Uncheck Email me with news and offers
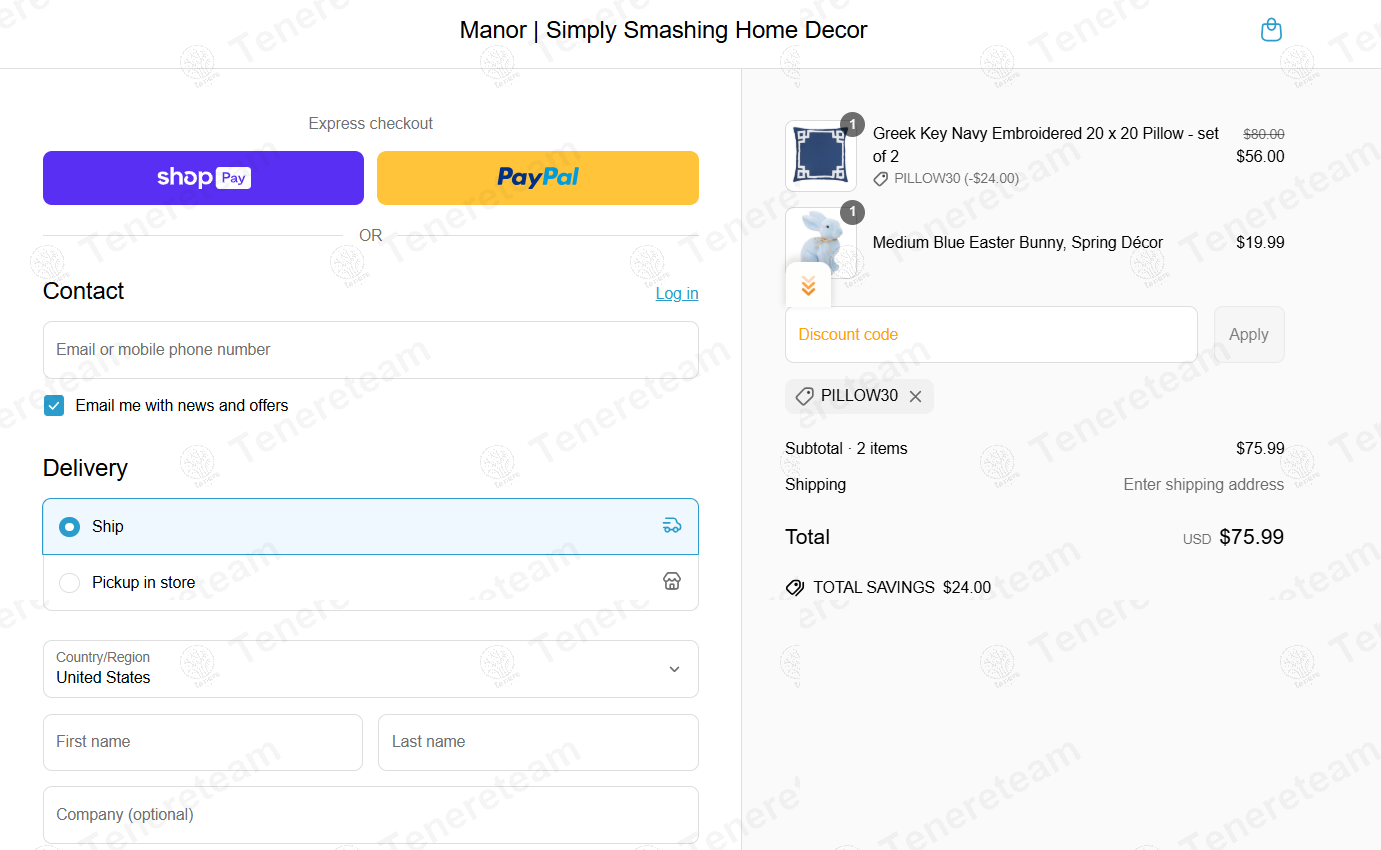 tap(54, 406)
